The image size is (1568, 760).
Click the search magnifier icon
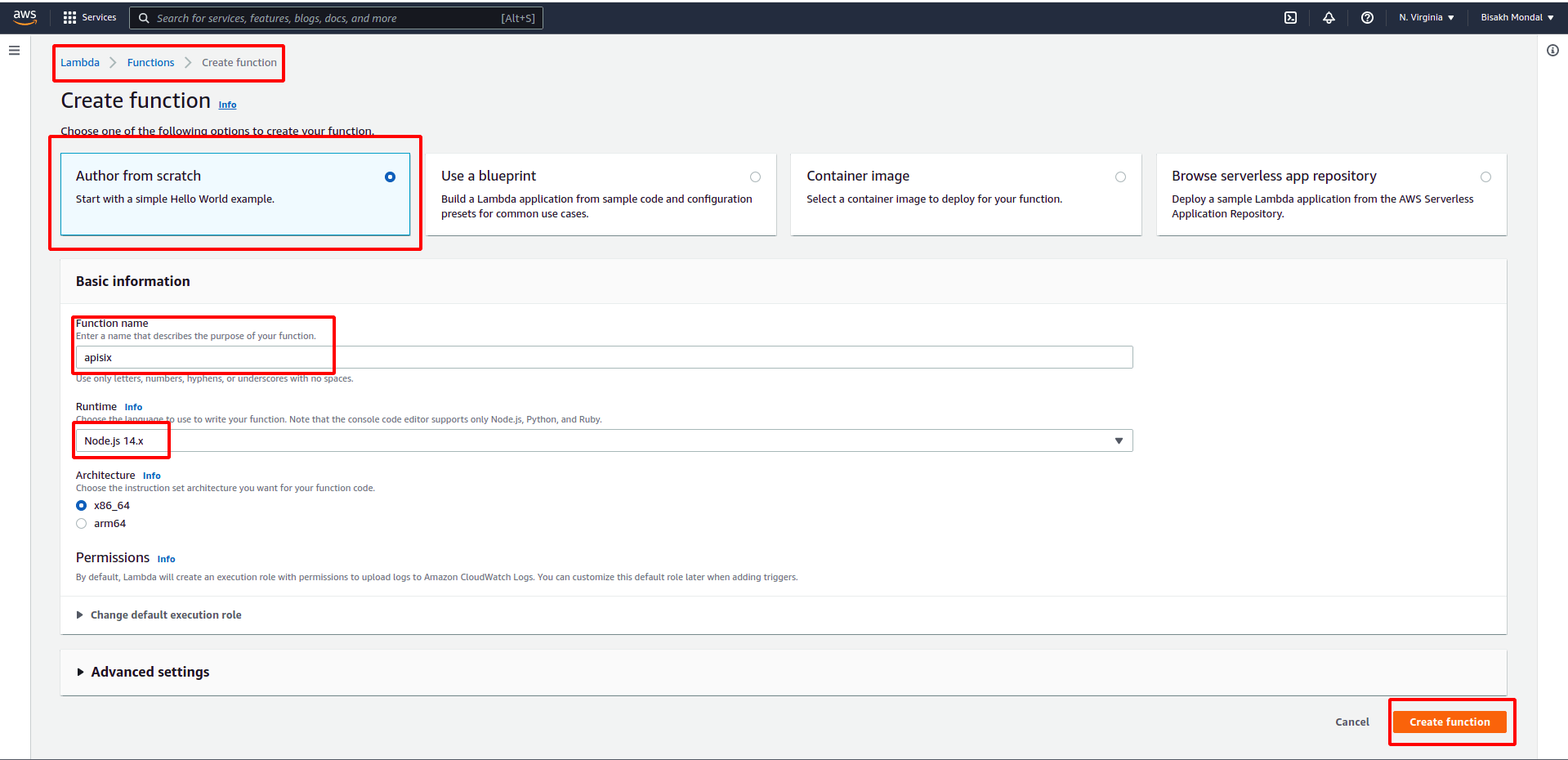pyautogui.click(x=144, y=18)
